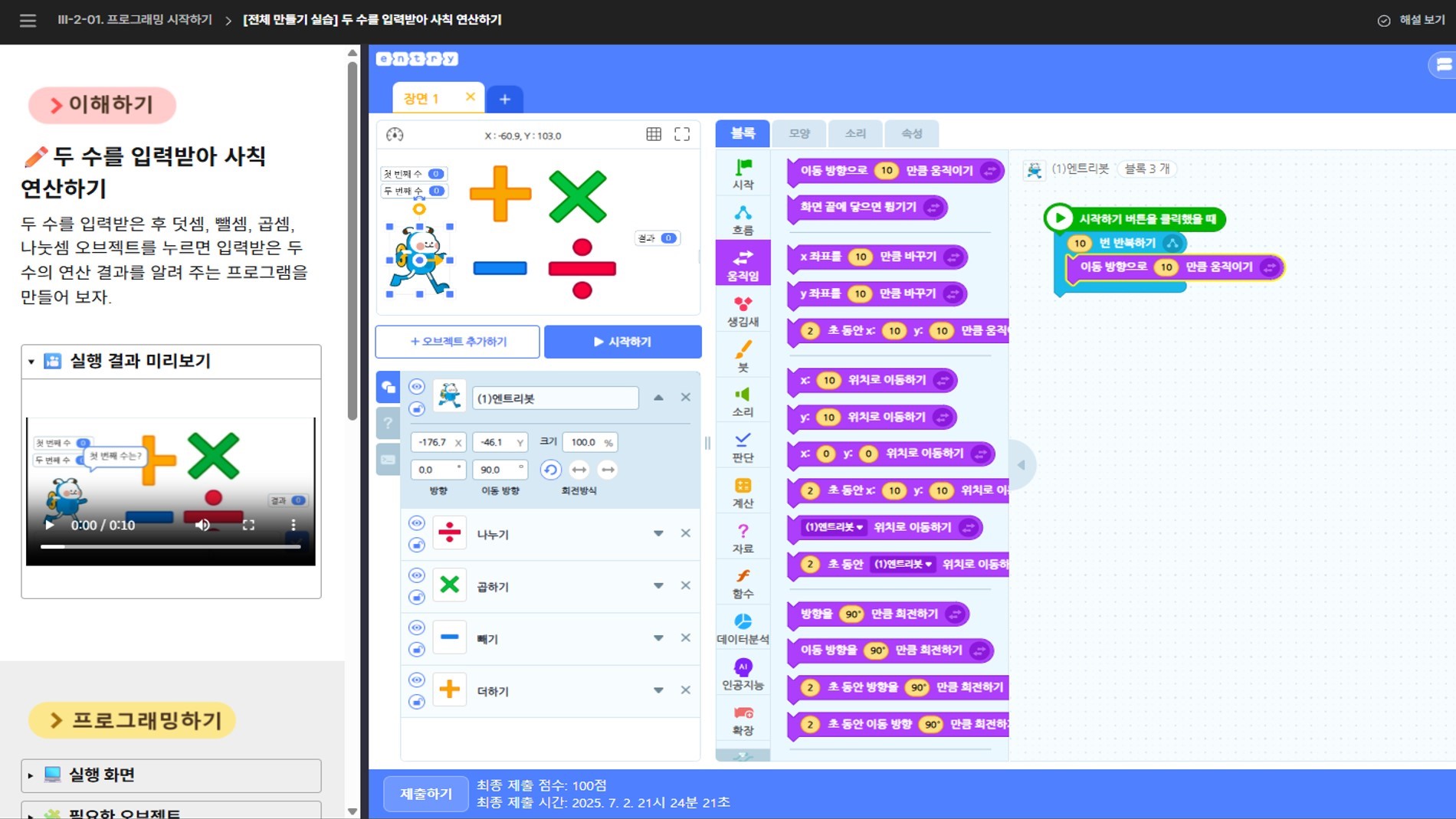Toggle the stage coordinate grid icon
The width and height of the screenshot is (1456, 819).
coord(654,135)
